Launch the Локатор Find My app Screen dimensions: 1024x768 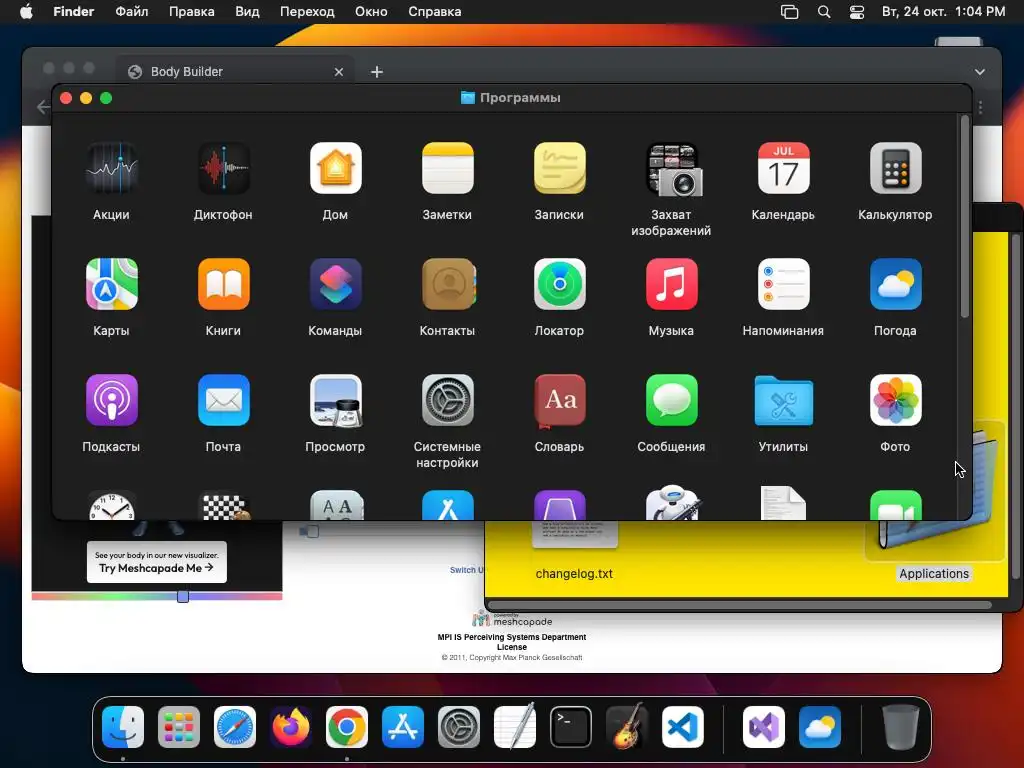pyautogui.click(x=560, y=284)
